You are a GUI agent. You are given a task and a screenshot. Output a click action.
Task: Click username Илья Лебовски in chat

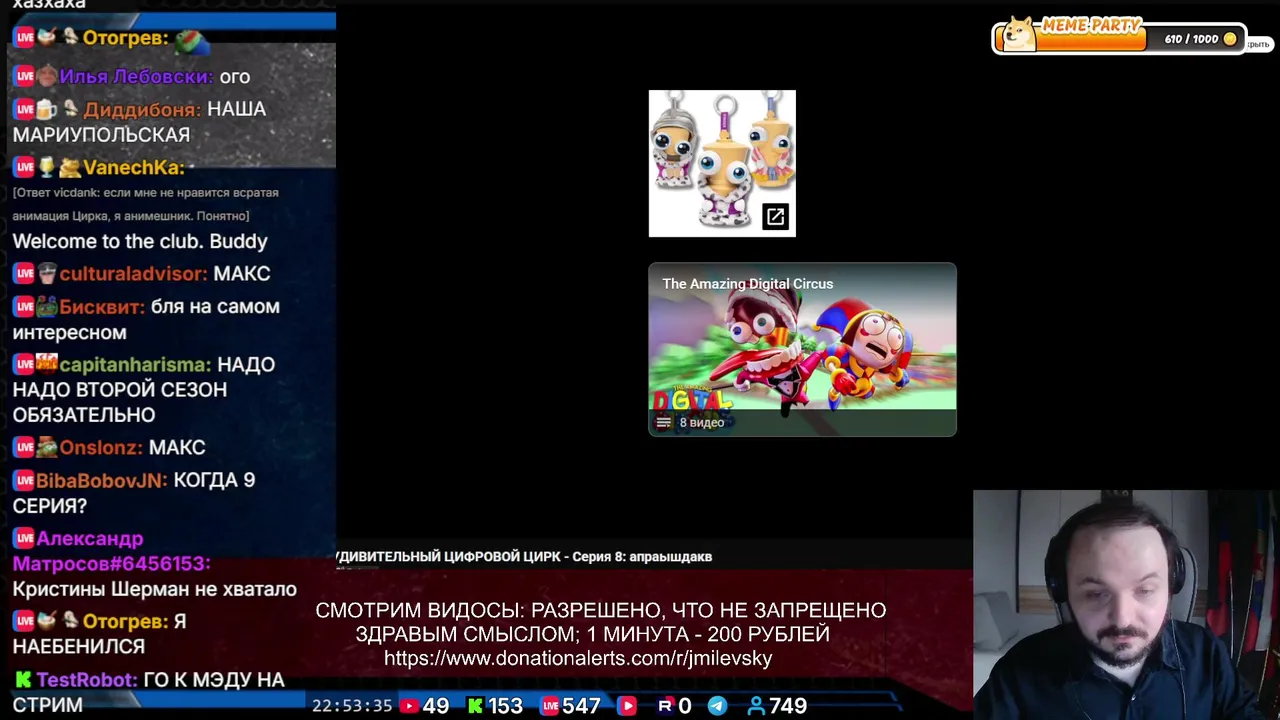(x=136, y=77)
